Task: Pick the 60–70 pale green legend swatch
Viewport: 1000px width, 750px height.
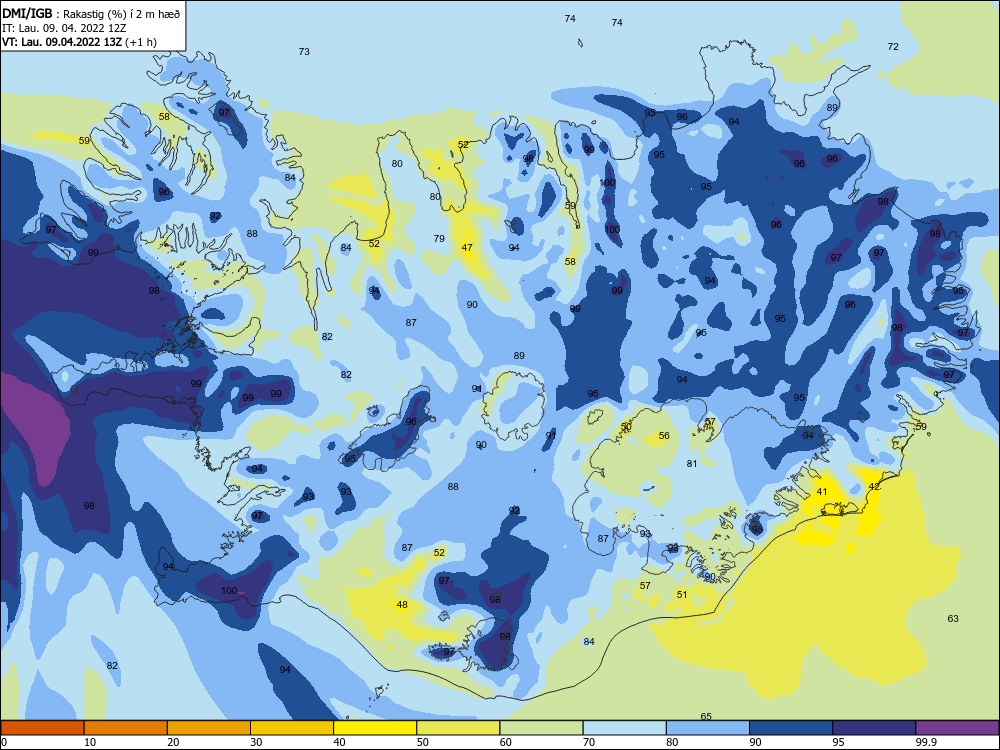Action: pos(541,728)
